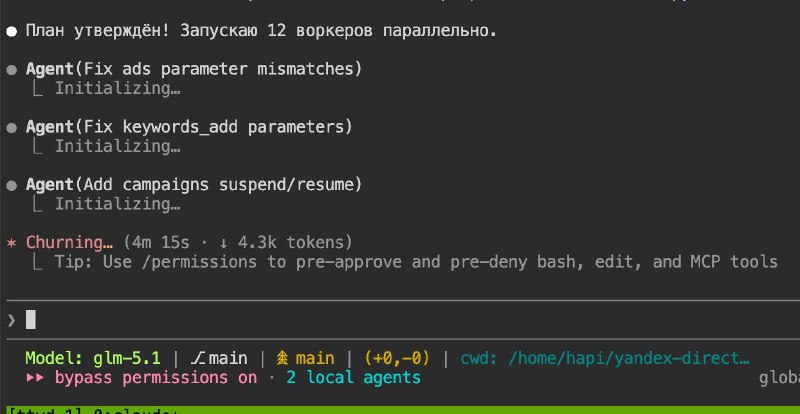Click the Churning spinner asterisk icon
The width and height of the screenshot is (800, 414).
pos(12,242)
